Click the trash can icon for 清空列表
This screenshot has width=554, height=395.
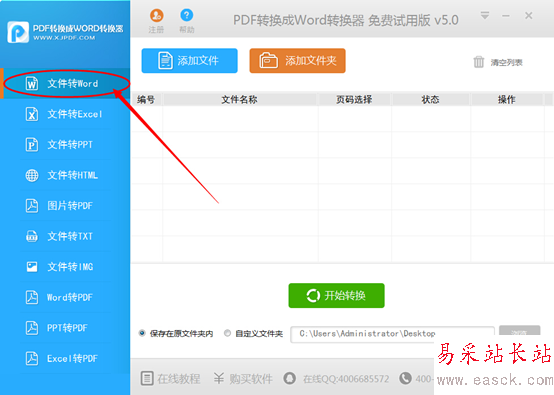tap(479, 62)
